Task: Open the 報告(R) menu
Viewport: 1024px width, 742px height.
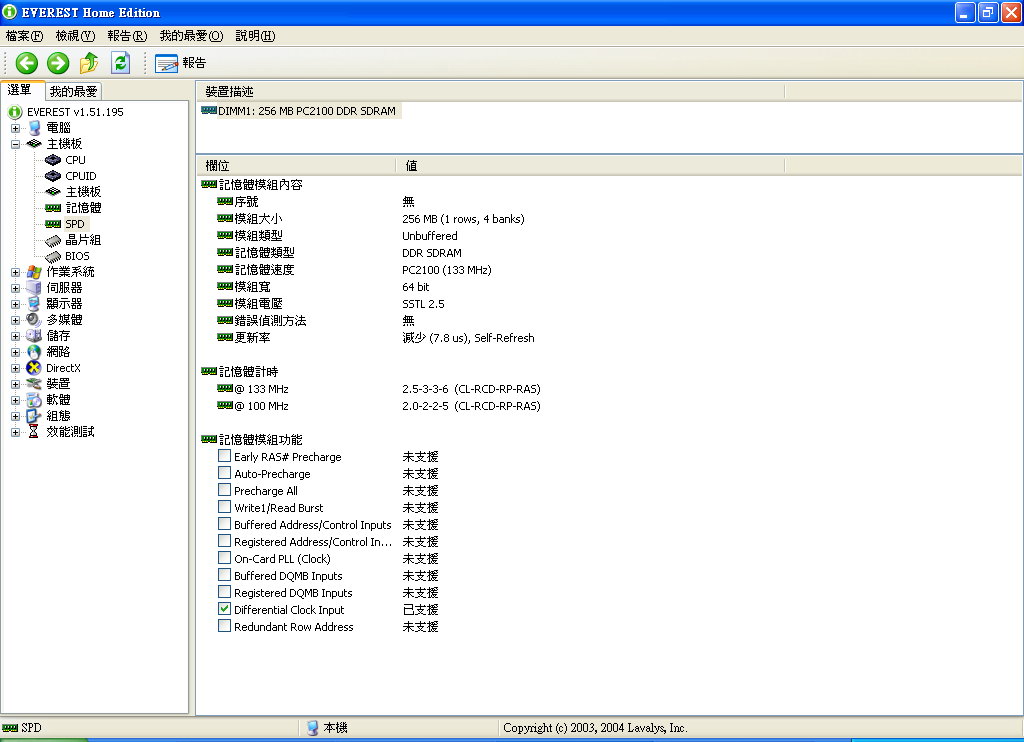Action: (x=127, y=36)
